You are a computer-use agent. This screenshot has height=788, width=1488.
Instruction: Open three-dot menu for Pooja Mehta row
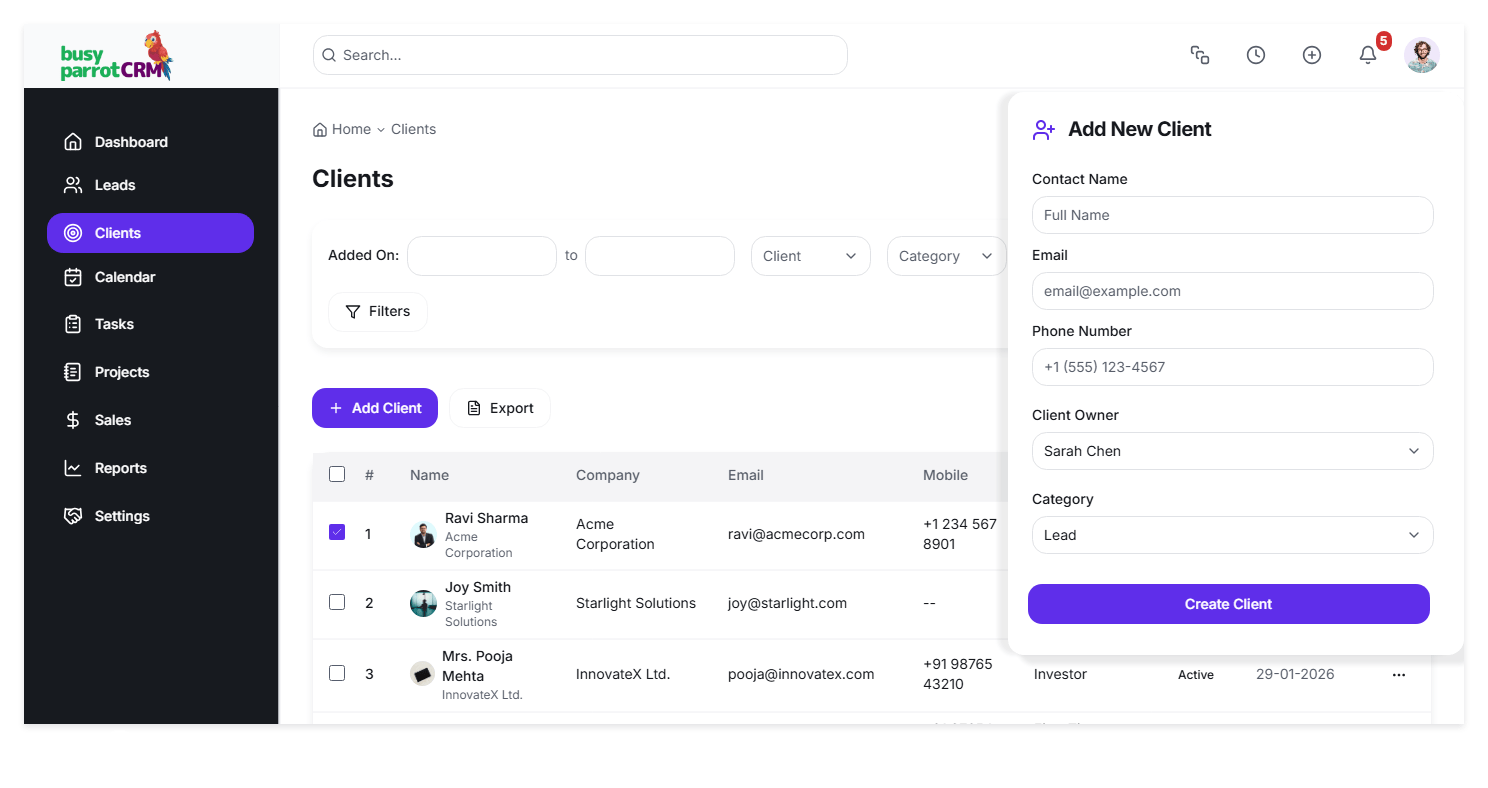(1398, 675)
